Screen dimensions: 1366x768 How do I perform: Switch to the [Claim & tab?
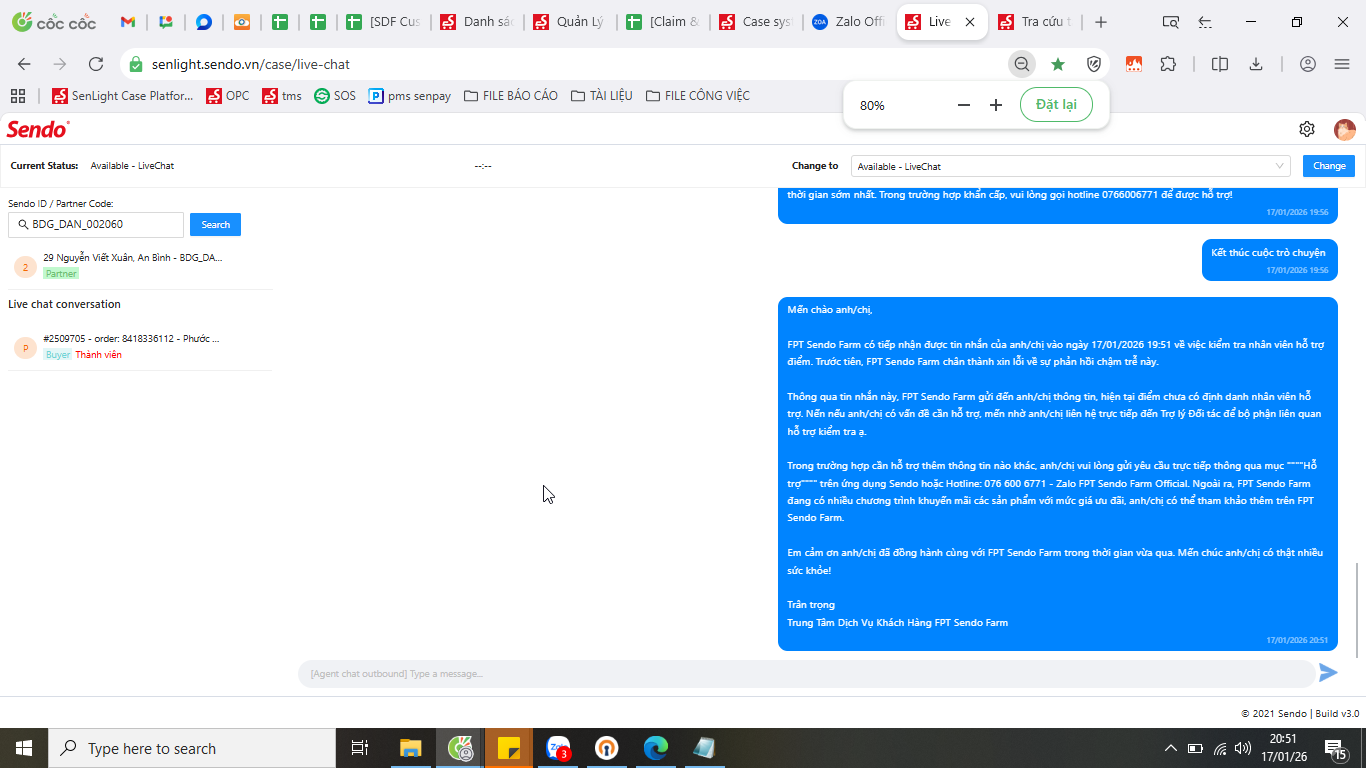point(664,22)
